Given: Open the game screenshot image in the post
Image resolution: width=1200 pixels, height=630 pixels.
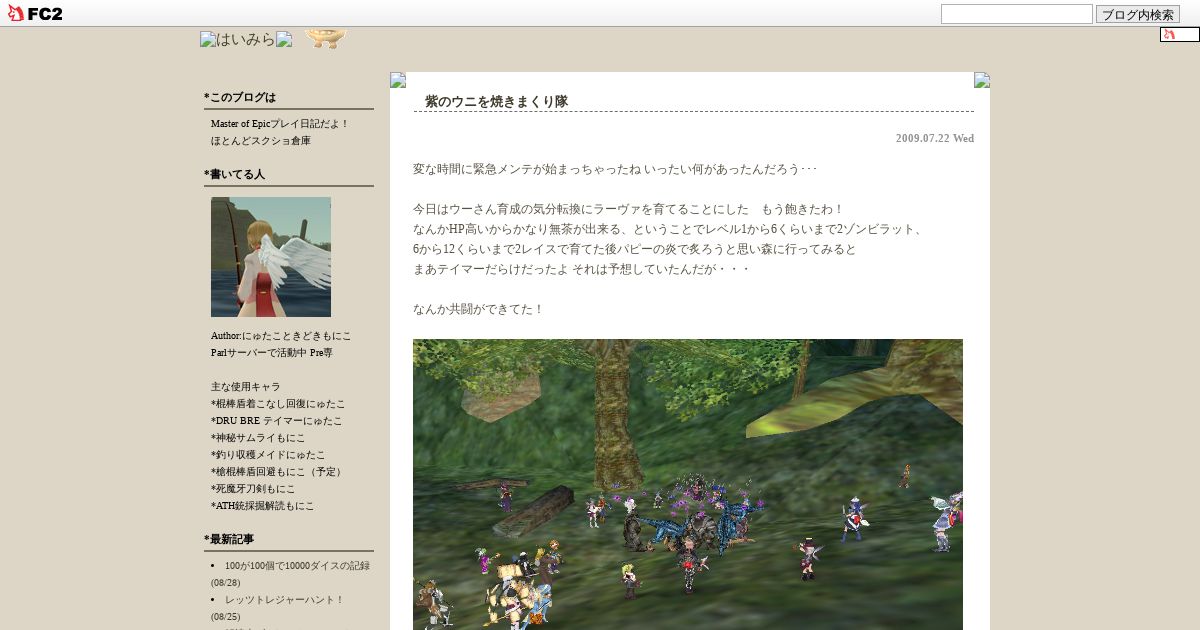Looking at the screenshot, I should click(688, 484).
